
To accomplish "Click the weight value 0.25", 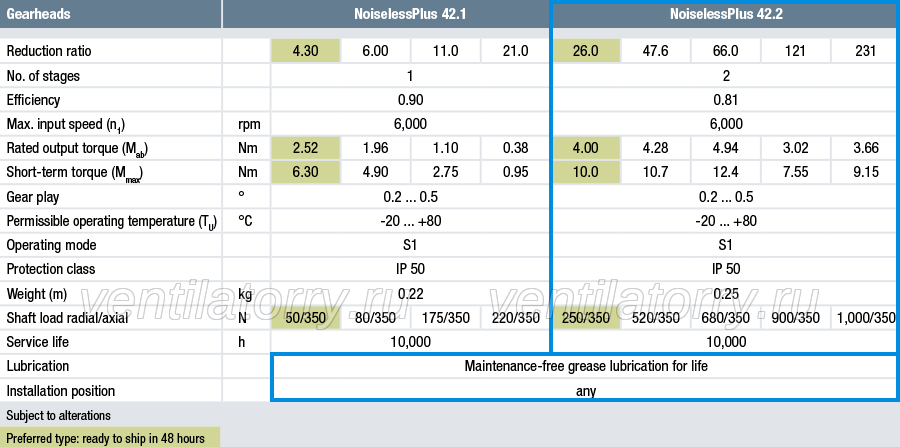I will pos(726,294).
